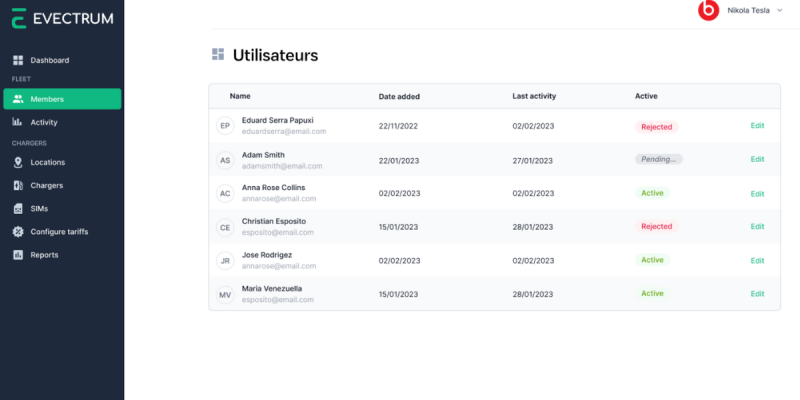Open the Reports chart icon
The image size is (800, 400).
click(x=18, y=255)
